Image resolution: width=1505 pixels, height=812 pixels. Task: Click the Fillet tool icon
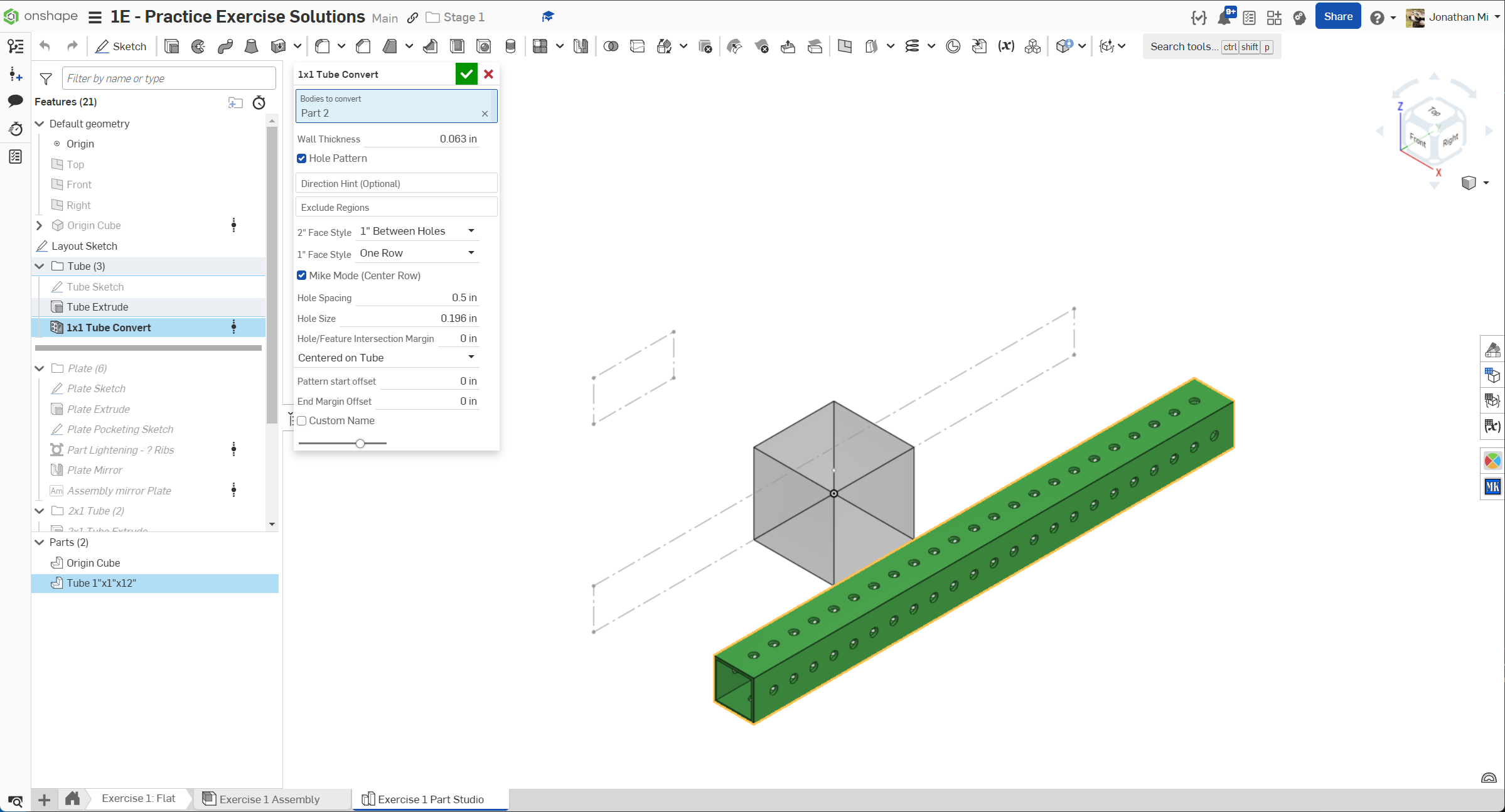pyautogui.click(x=323, y=46)
